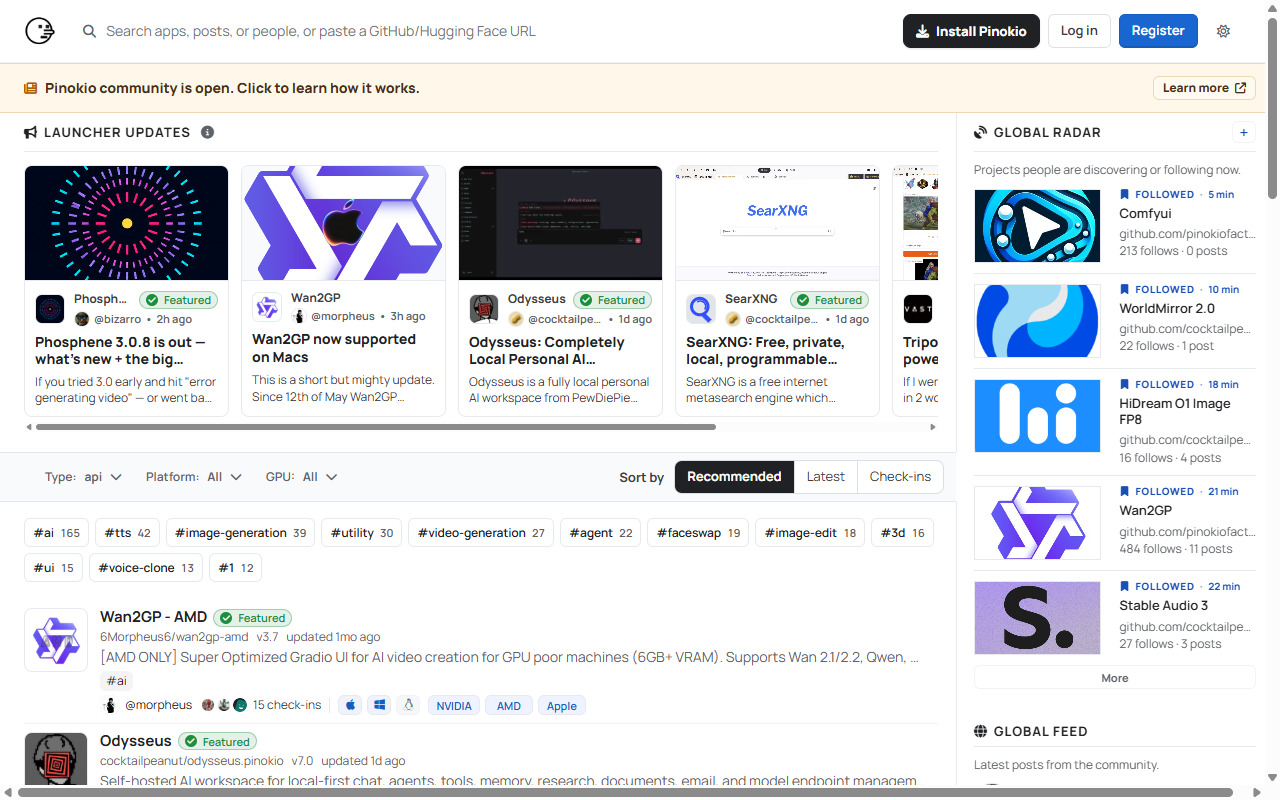Filter by #image-edit tag

pyautogui.click(x=810, y=533)
